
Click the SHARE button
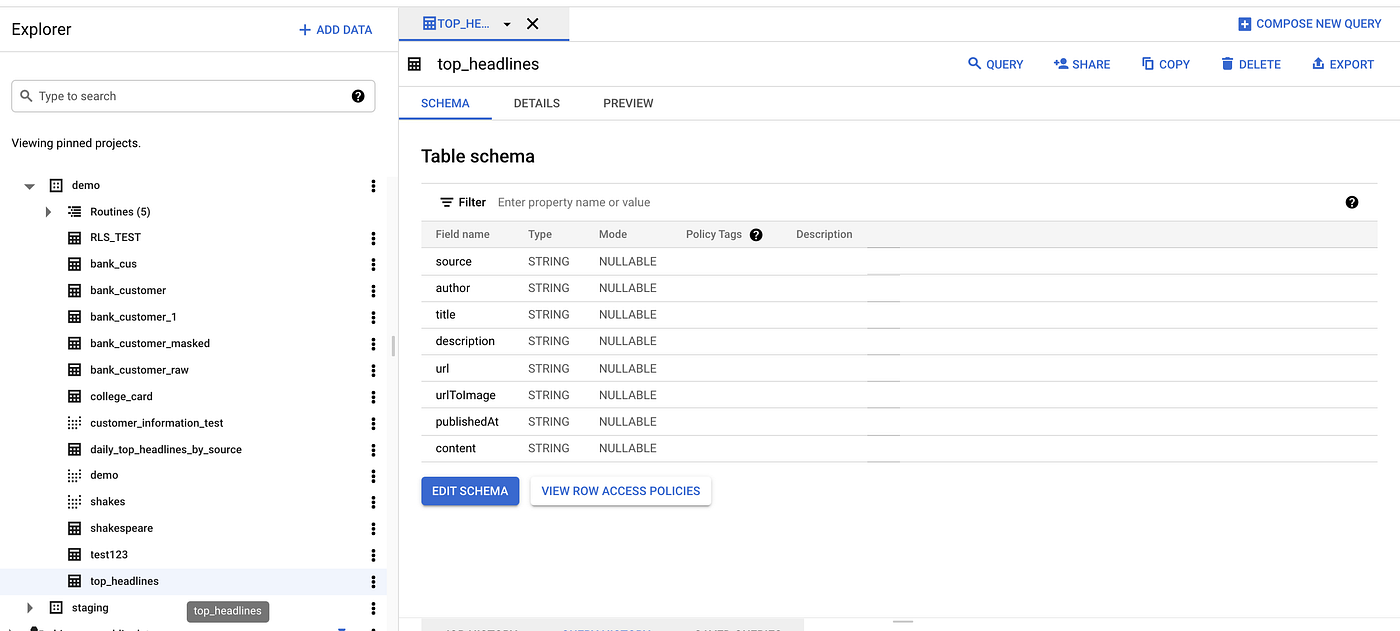[x=1082, y=64]
